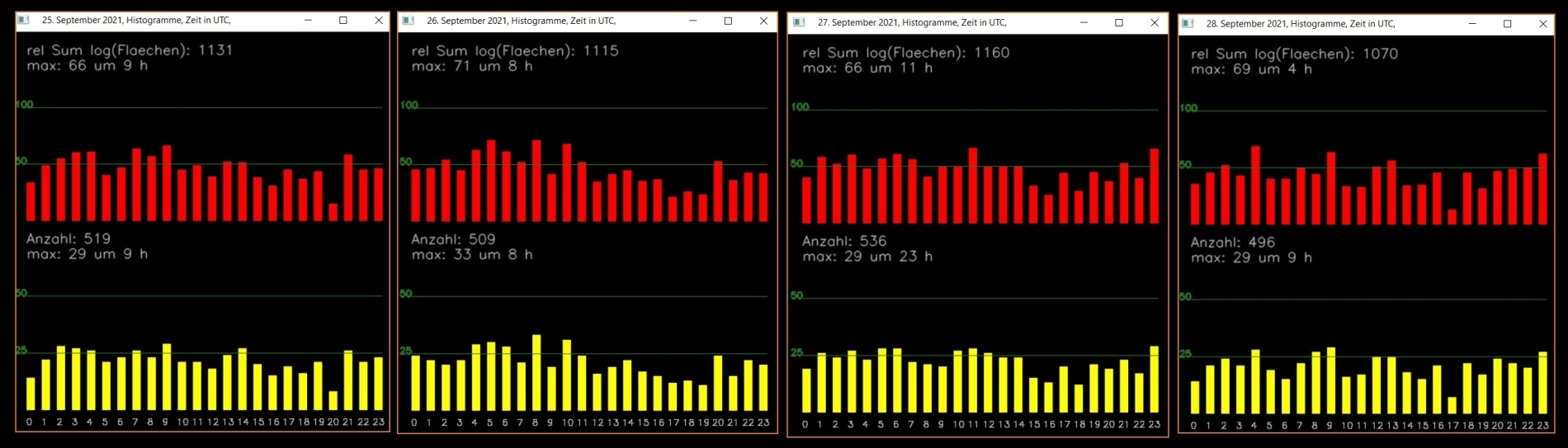Image resolution: width=1568 pixels, height=448 pixels.
Task: Maximize the 25. September 2021 histogram window
Action: point(343,20)
